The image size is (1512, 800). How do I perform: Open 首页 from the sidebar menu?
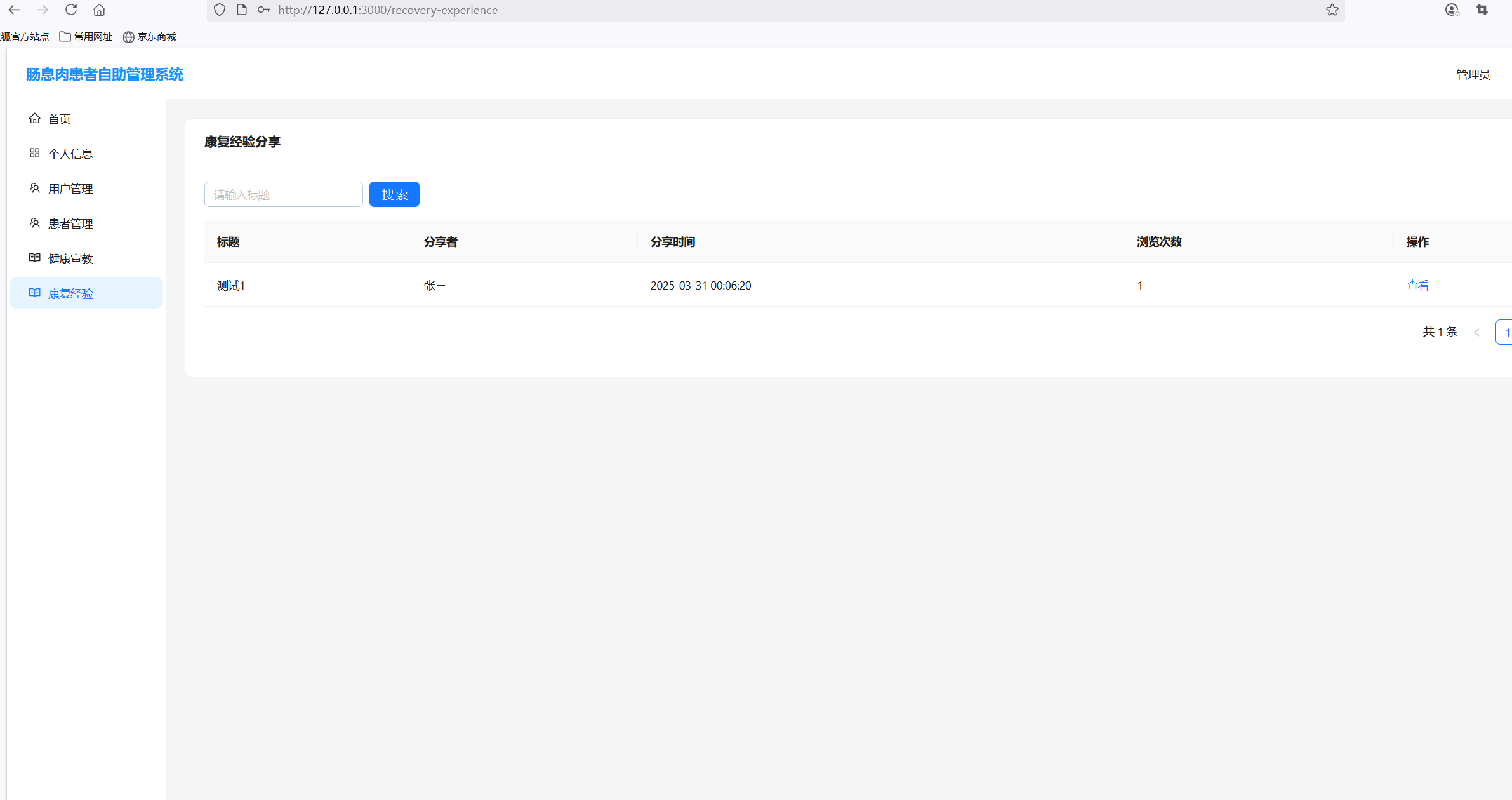pyautogui.click(x=59, y=119)
